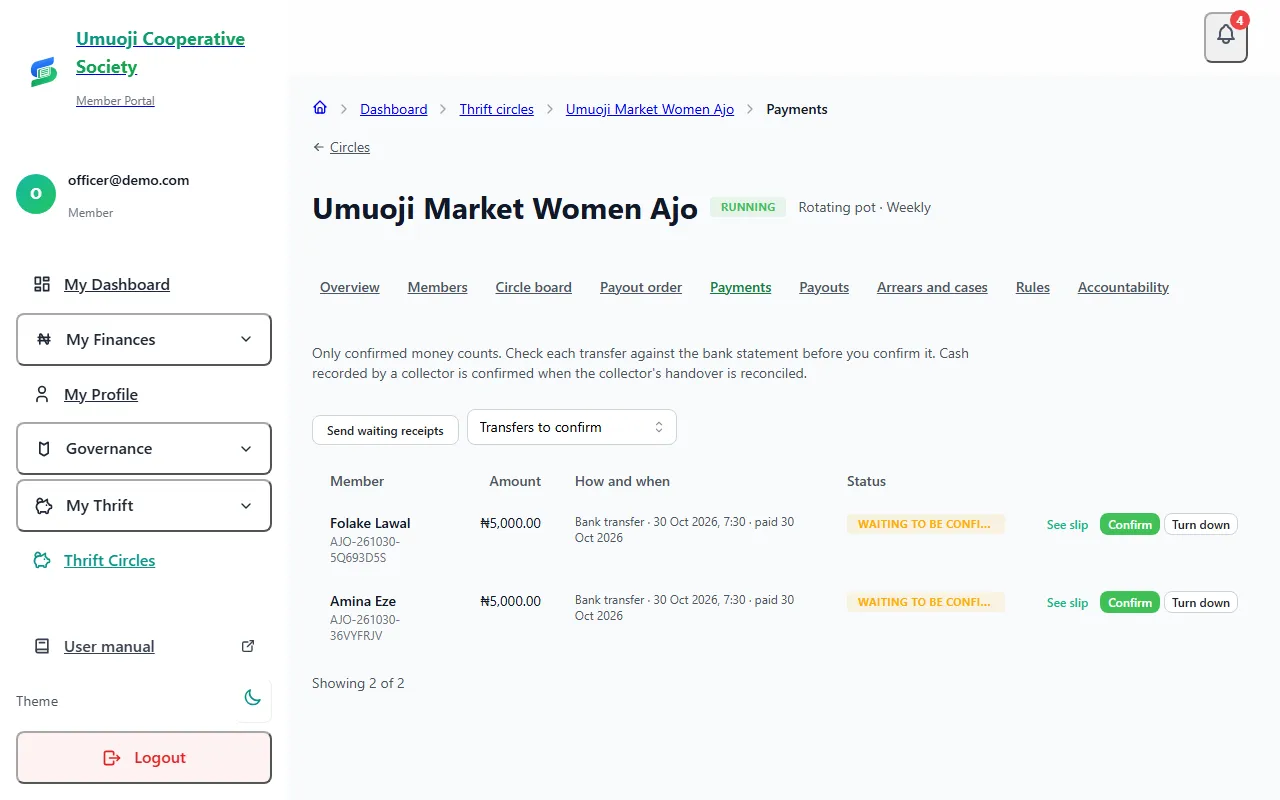This screenshot has height=800, width=1280.
Task: Expand Governance chevron
Action: (246, 449)
